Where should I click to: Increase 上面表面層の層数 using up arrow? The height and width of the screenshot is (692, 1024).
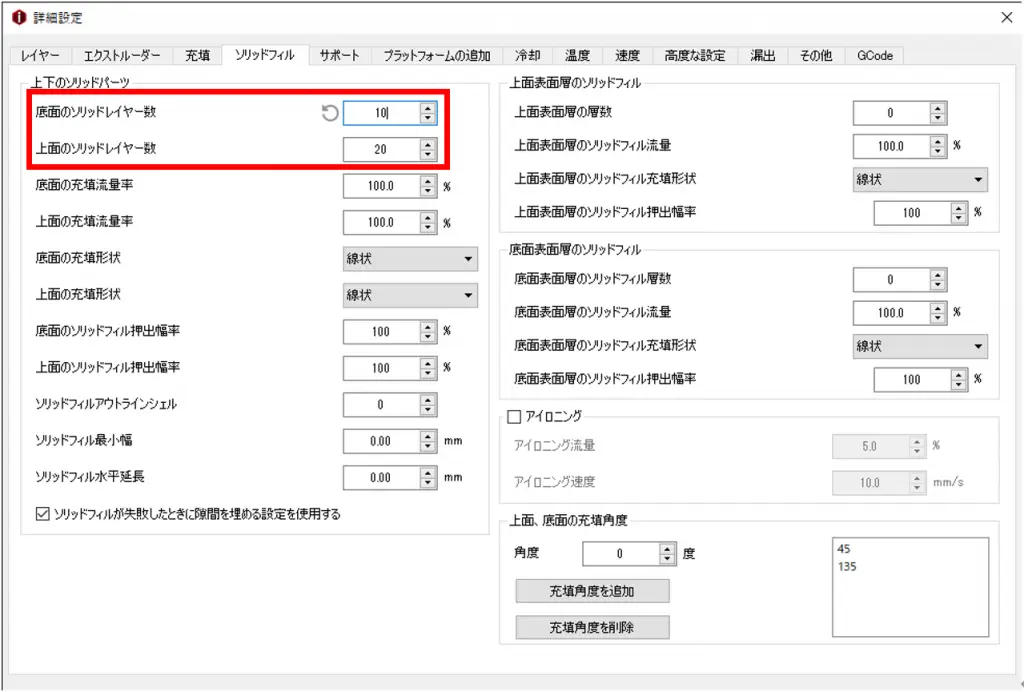coord(937,108)
